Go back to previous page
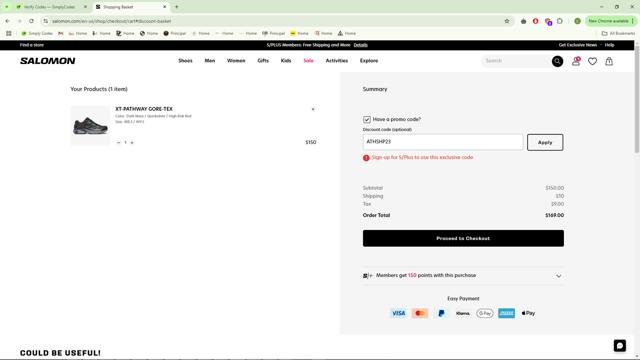Viewport: 640px width, 360px height. pos(8,21)
